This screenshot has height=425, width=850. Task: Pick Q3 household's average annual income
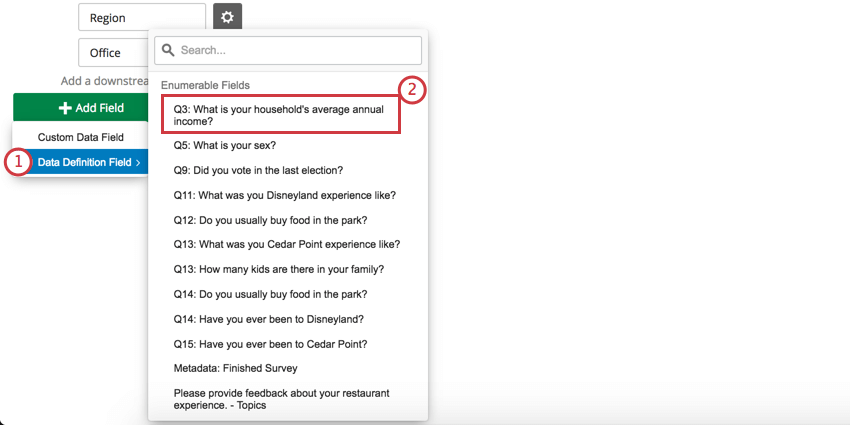pyautogui.click(x=281, y=115)
